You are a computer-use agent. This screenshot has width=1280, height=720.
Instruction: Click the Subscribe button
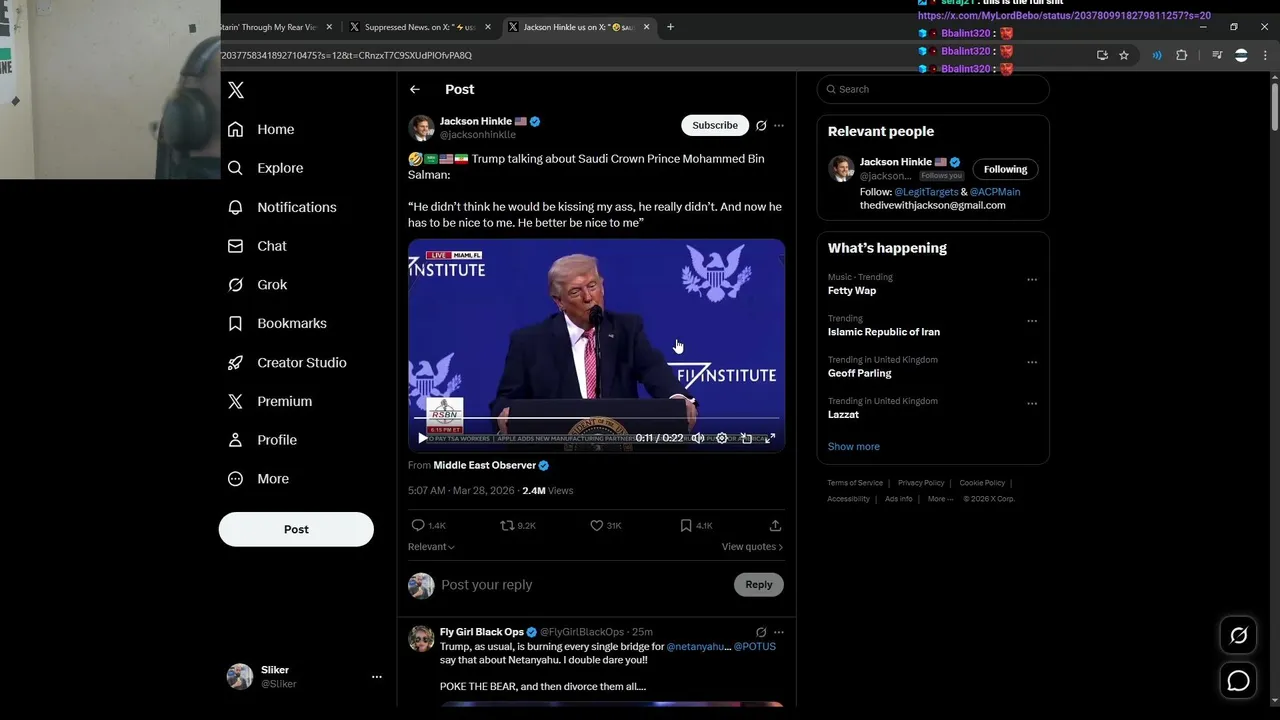pyautogui.click(x=715, y=125)
